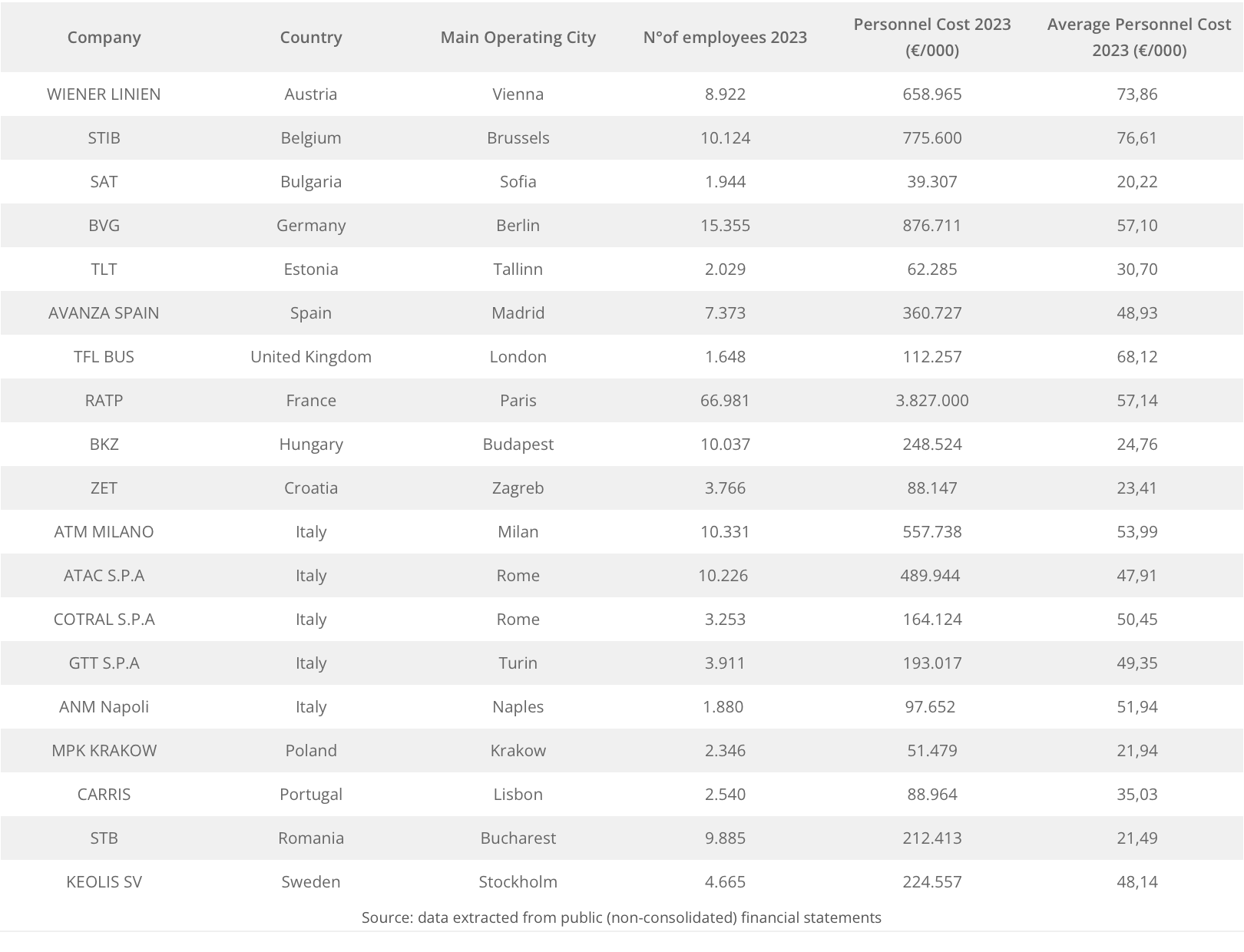The height and width of the screenshot is (952, 1244).
Task: Click the Average Personnel Cost 2023 header
Action: point(1139,37)
